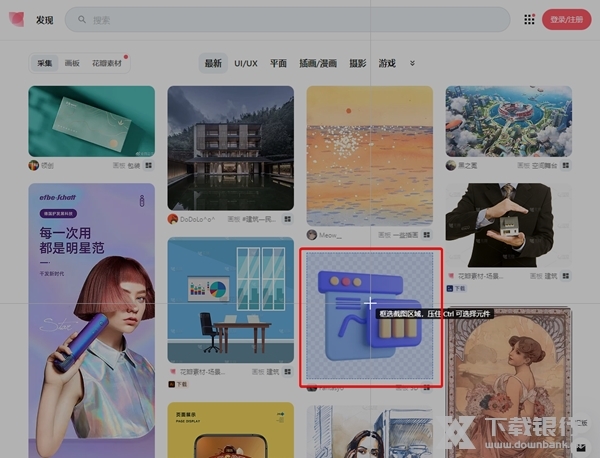Image resolution: width=600 pixels, height=458 pixels.
Task: Open the blue office illustration thumbnail
Action: point(231,300)
